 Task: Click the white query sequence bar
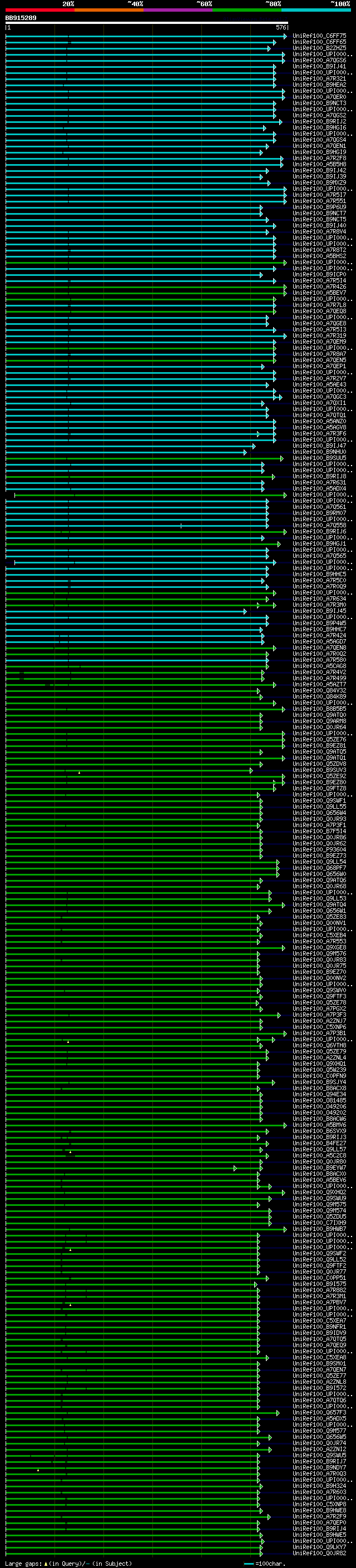147,23
